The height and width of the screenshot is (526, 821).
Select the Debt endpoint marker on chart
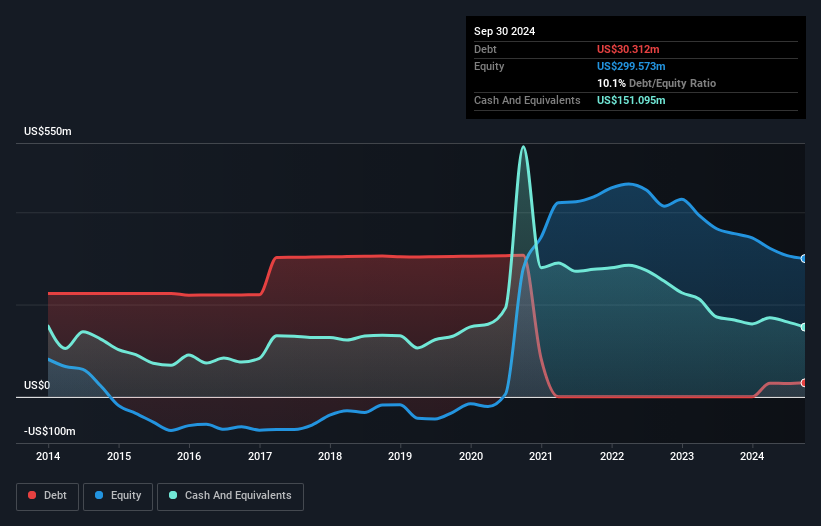pyautogui.click(x=804, y=383)
